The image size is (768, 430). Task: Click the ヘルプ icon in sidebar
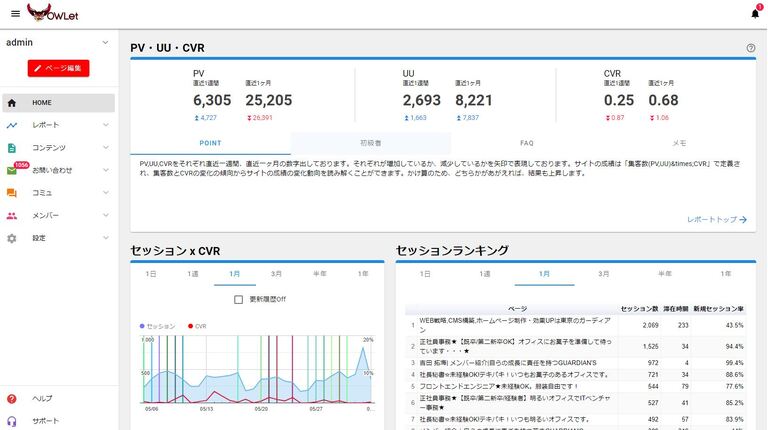click(x=12, y=398)
